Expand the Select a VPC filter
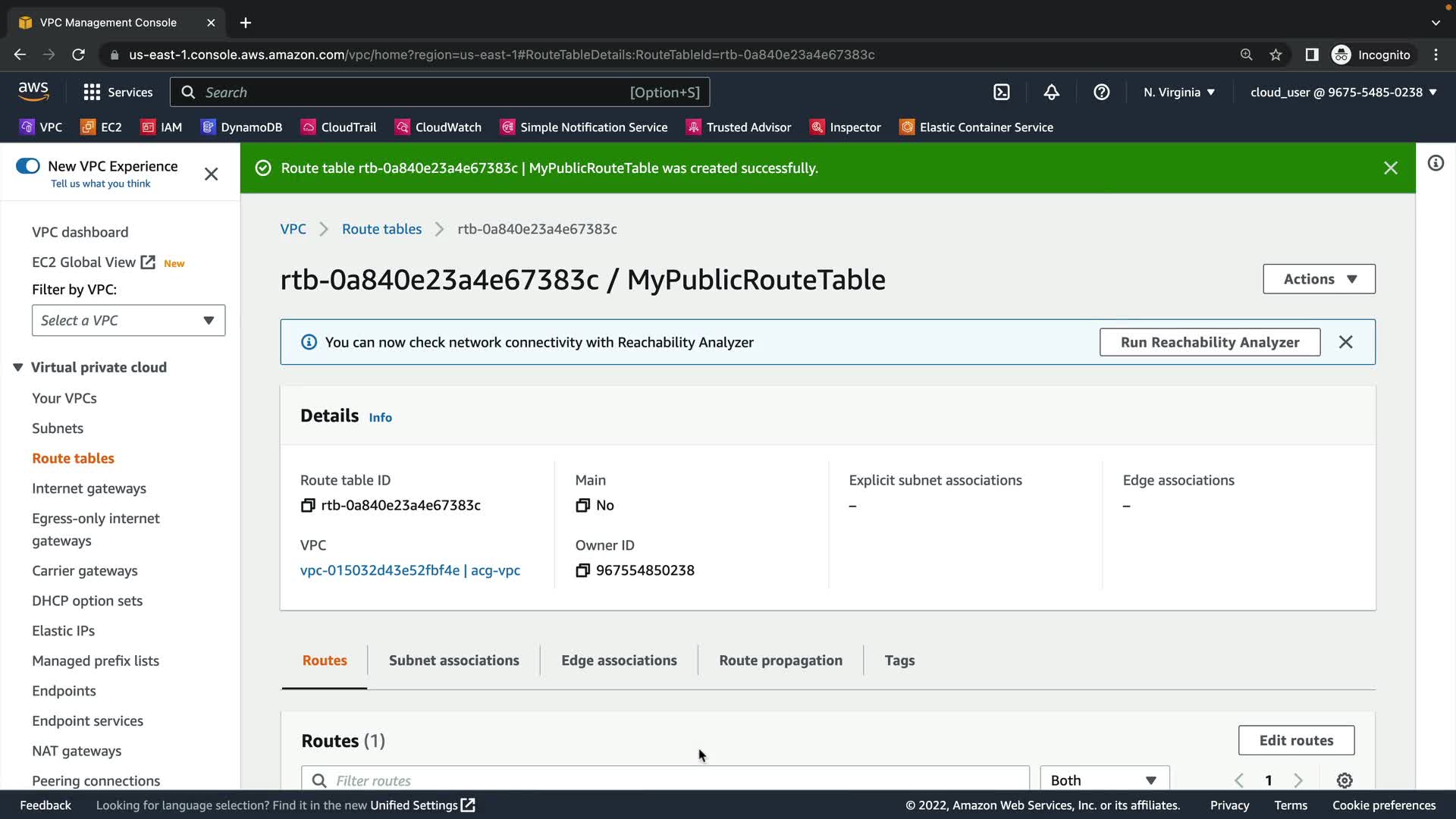Image resolution: width=1456 pixels, height=819 pixels. [x=128, y=321]
